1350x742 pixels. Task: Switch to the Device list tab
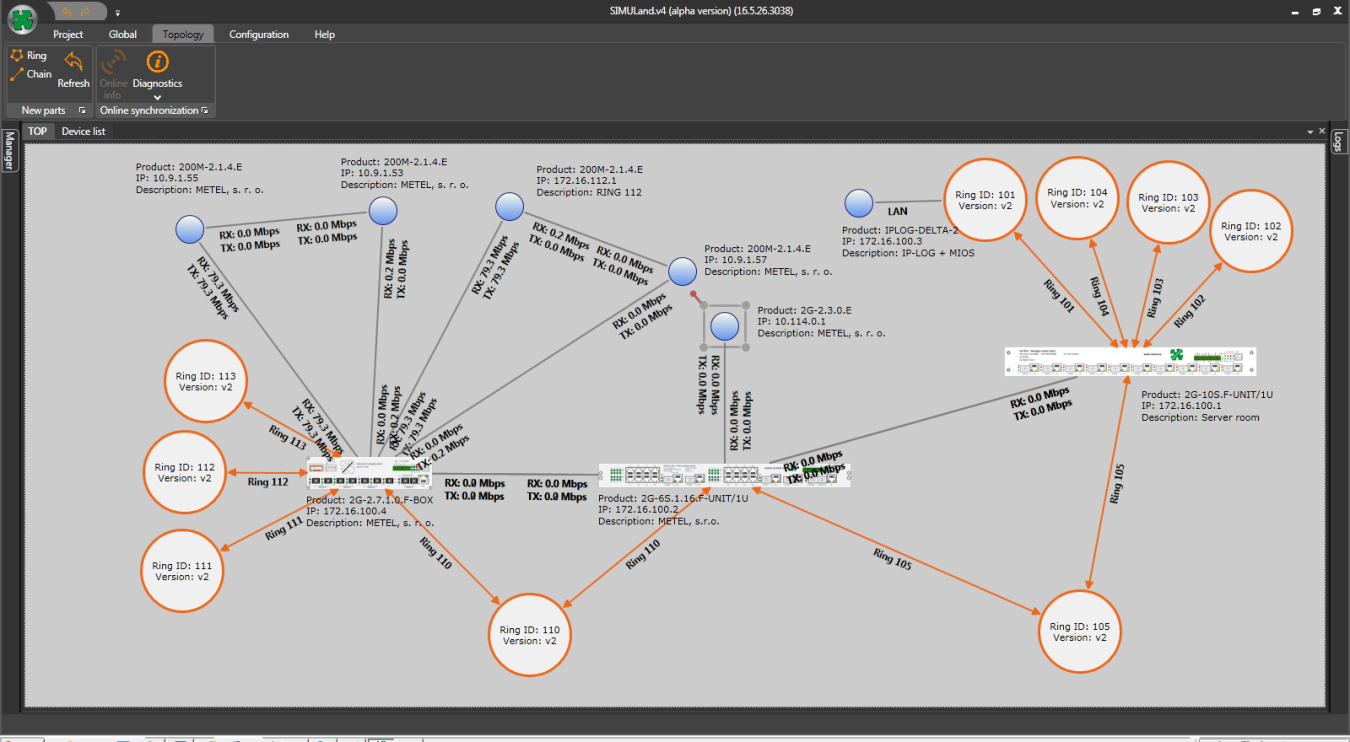[x=83, y=131]
